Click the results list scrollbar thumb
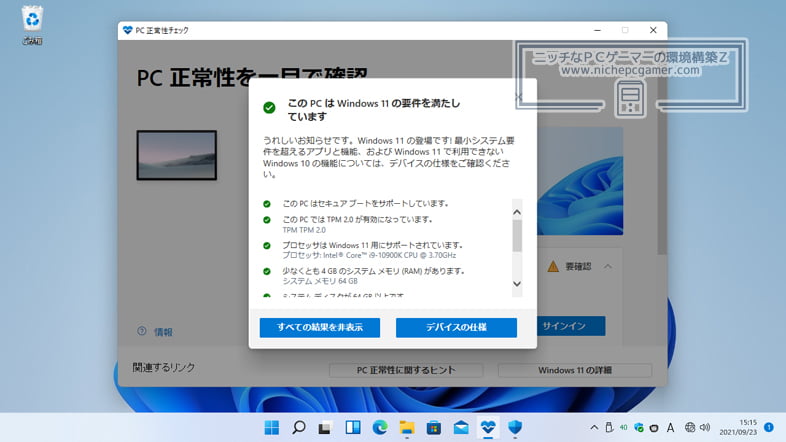Viewport: 786px width, 442px height. [x=517, y=236]
